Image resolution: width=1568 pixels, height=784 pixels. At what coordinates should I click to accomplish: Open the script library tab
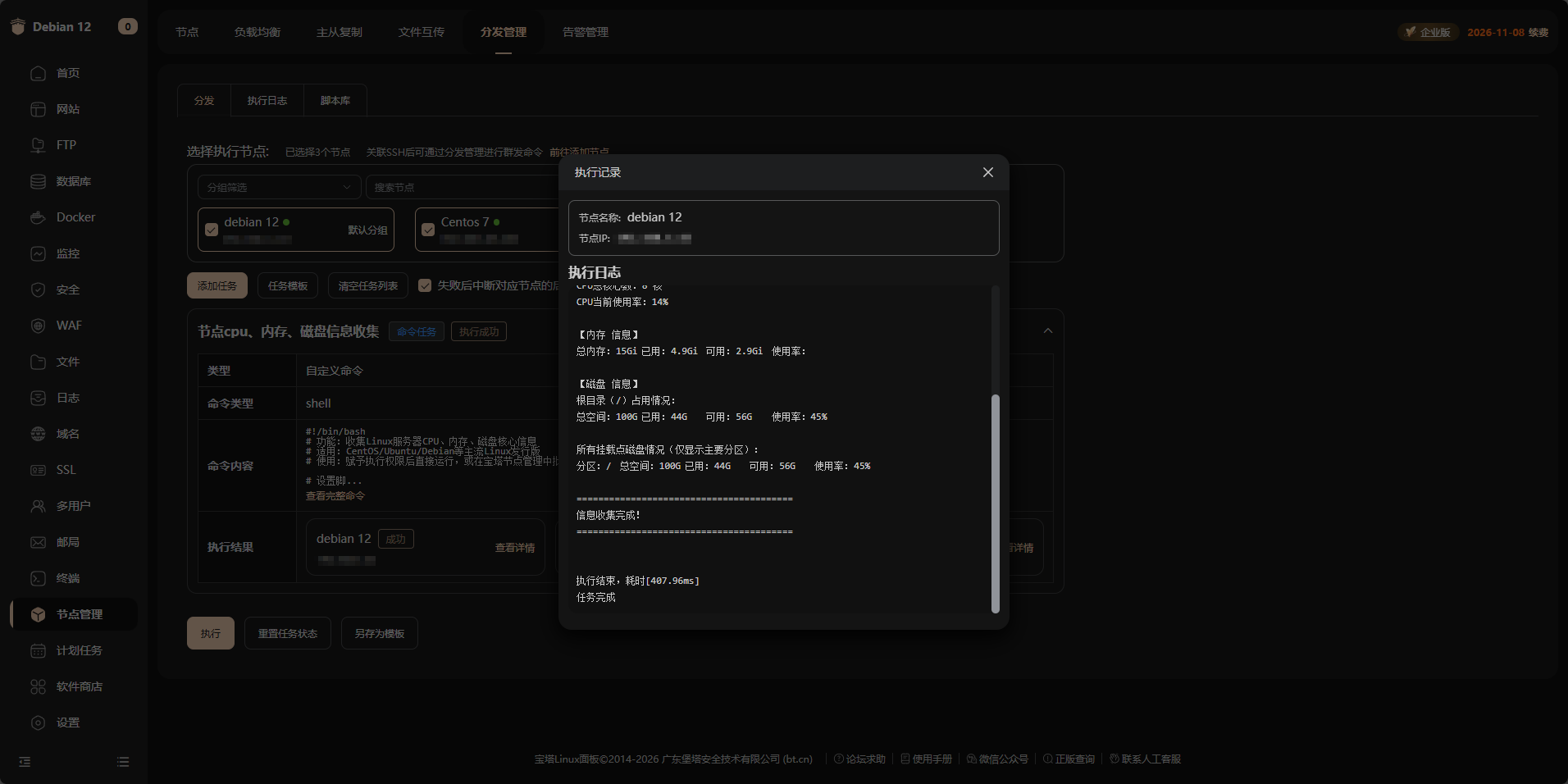(335, 101)
